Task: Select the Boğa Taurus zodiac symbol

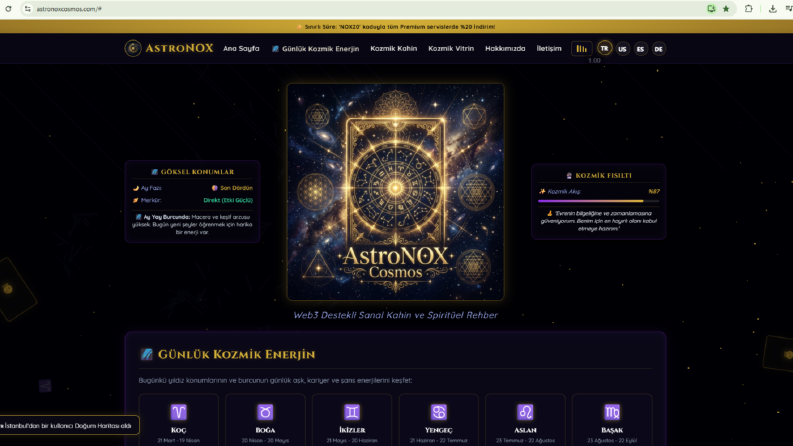Action: [265, 412]
